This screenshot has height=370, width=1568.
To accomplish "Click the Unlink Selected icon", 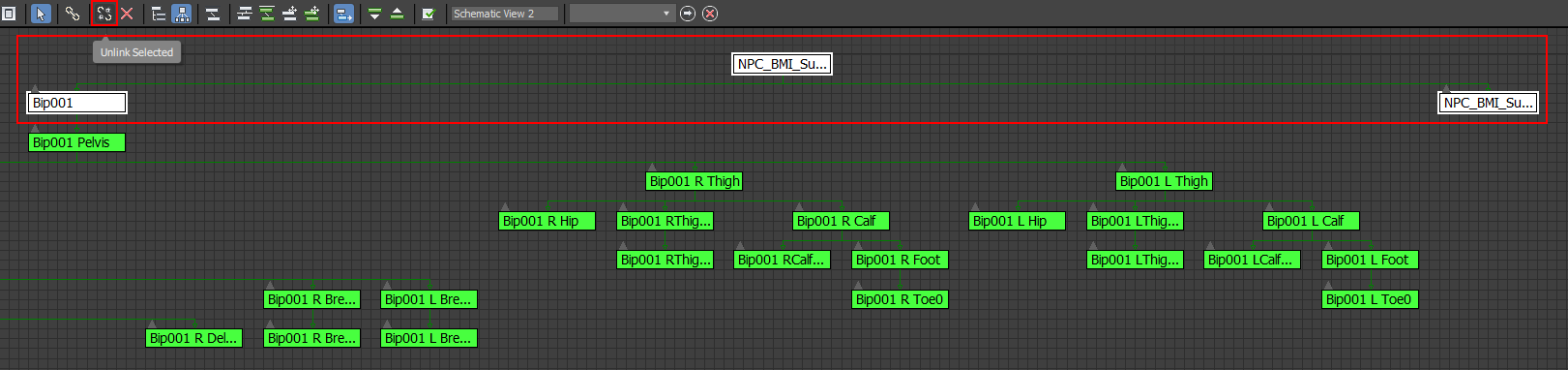I will coord(104,14).
